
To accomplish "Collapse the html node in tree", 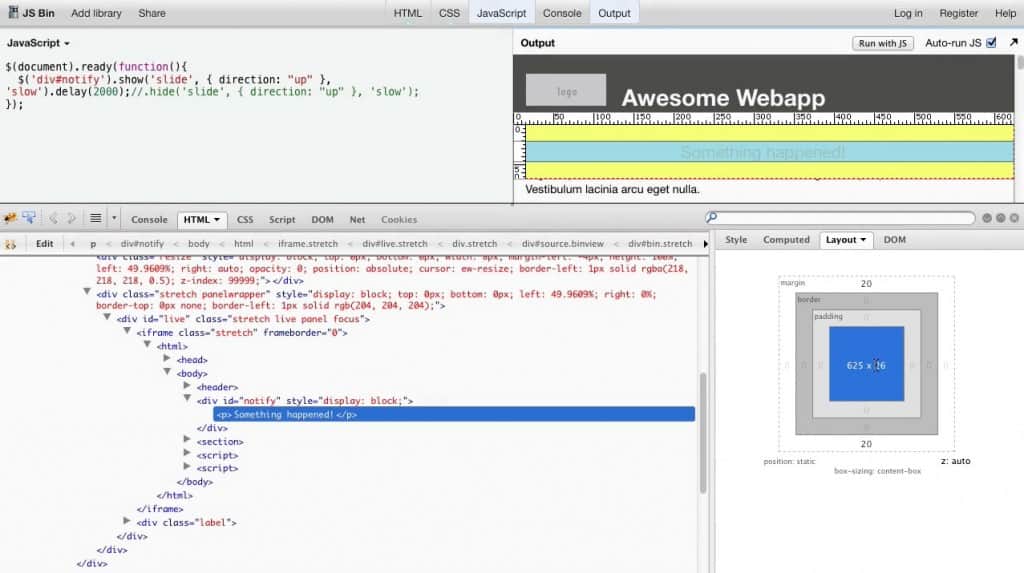I will point(148,344).
